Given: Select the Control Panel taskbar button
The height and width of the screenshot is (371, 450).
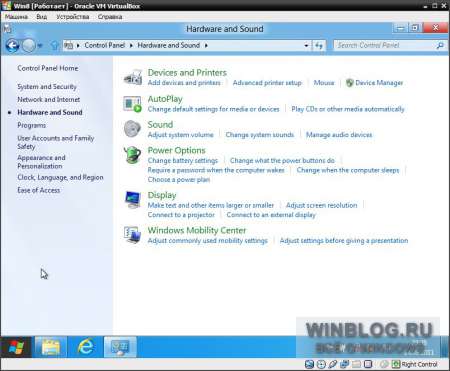Looking at the screenshot, I should 120,347.
